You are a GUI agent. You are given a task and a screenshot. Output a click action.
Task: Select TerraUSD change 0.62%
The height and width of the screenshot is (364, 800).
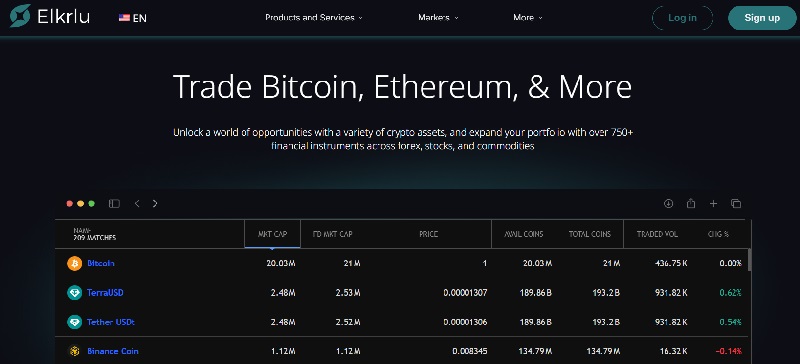(730, 293)
